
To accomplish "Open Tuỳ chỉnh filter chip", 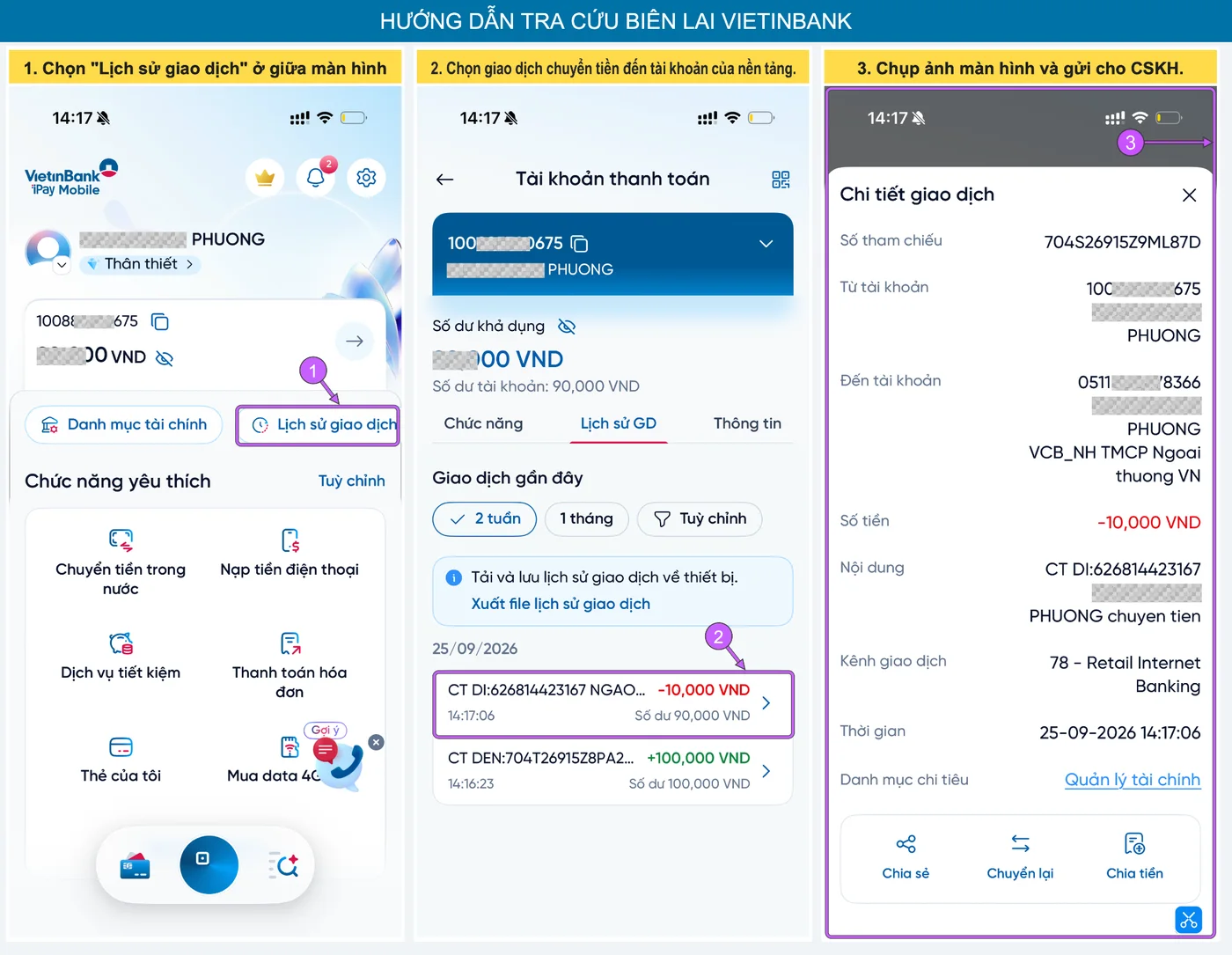I will coord(700,519).
